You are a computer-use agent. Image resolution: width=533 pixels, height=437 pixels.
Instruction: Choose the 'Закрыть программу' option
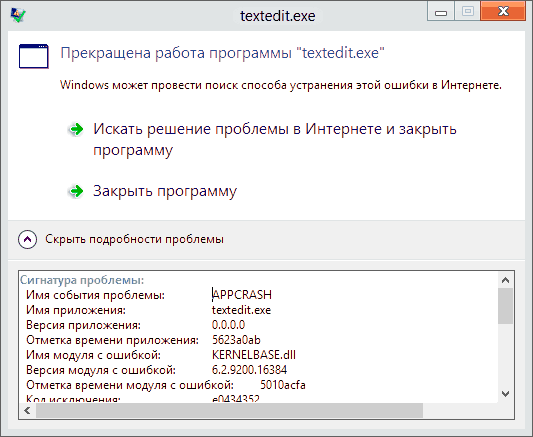tap(165, 191)
